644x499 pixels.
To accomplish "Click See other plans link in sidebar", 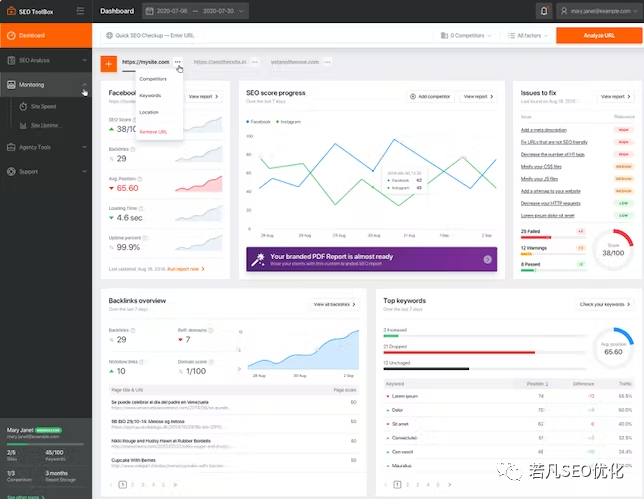I will pyautogui.click(x=25, y=497).
